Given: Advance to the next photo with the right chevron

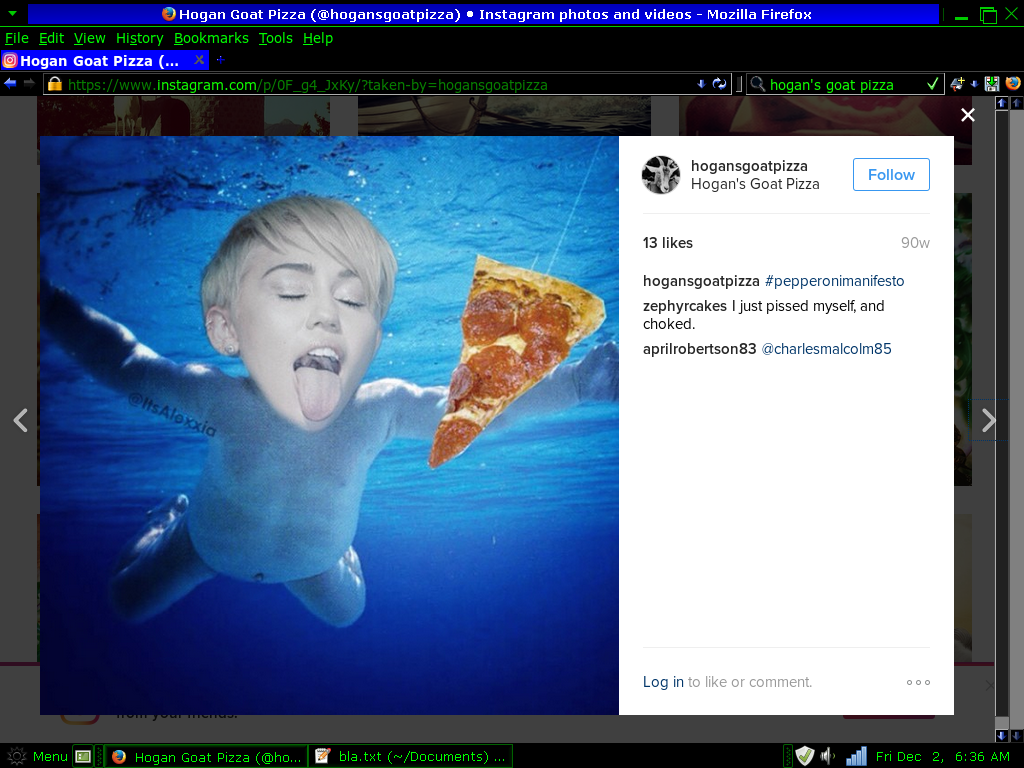Looking at the screenshot, I should click(x=989, y=420).
